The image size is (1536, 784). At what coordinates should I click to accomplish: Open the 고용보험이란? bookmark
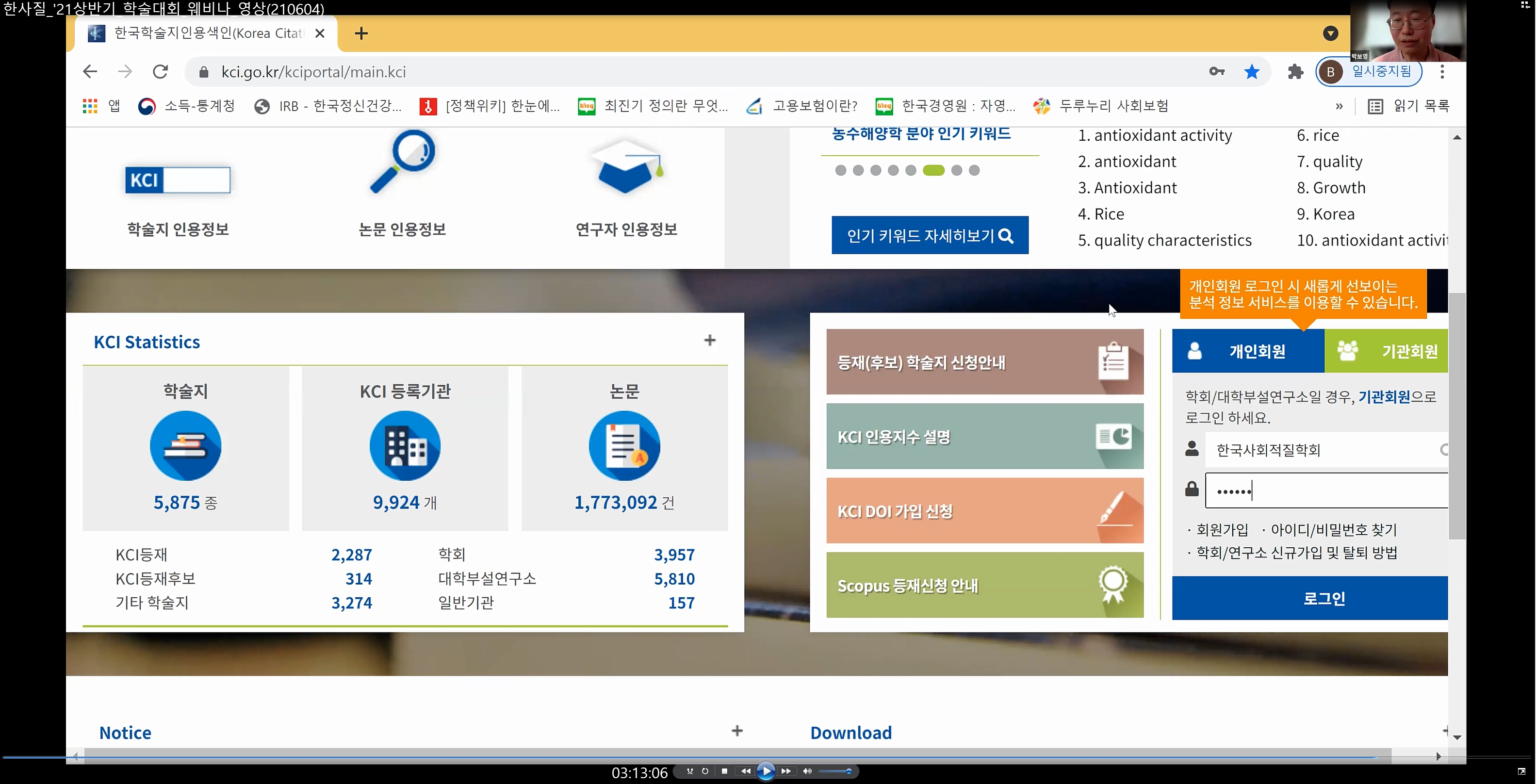coord(802,106)
